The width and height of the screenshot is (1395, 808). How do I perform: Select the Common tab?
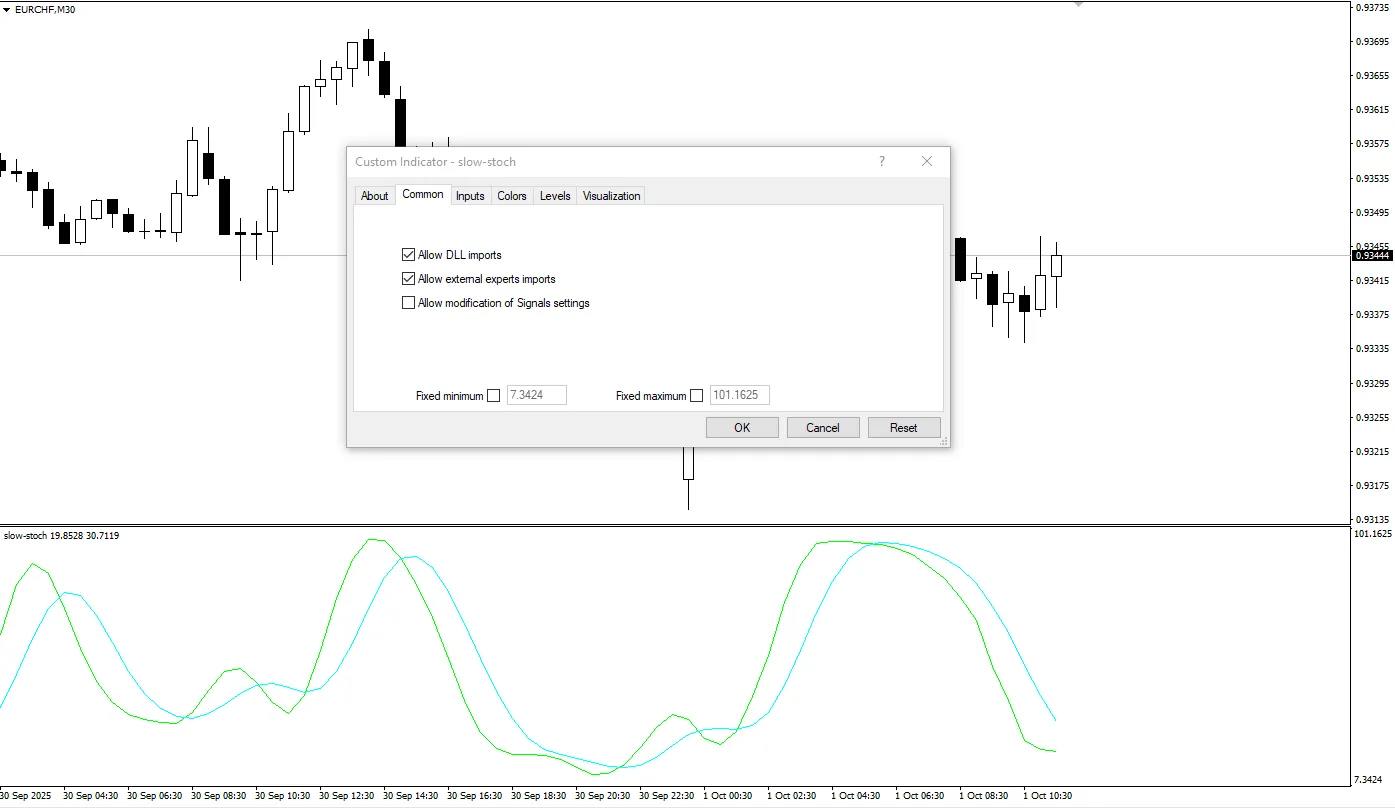coord(423,194)
